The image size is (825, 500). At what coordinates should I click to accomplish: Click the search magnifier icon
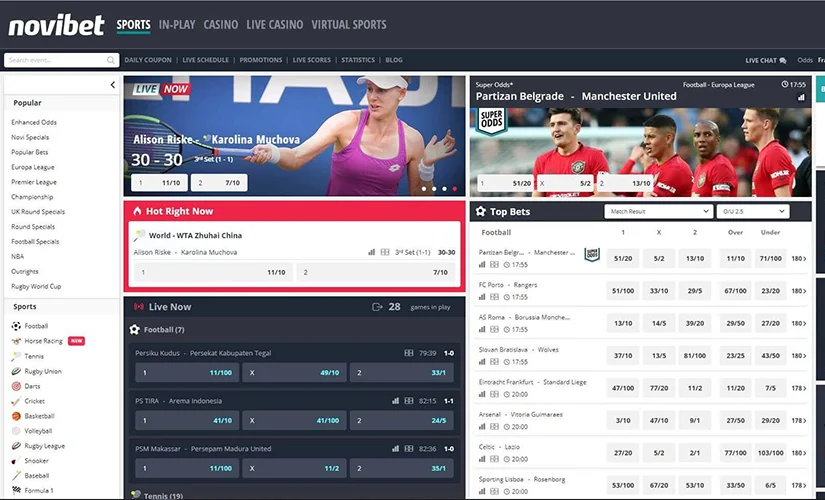pos(110,60)
